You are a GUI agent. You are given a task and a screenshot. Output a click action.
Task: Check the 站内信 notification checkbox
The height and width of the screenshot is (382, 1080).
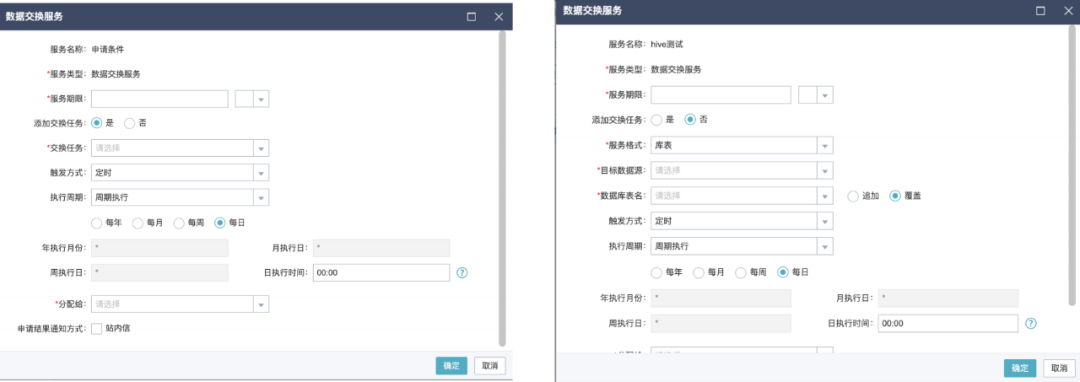tap(96, 328)
